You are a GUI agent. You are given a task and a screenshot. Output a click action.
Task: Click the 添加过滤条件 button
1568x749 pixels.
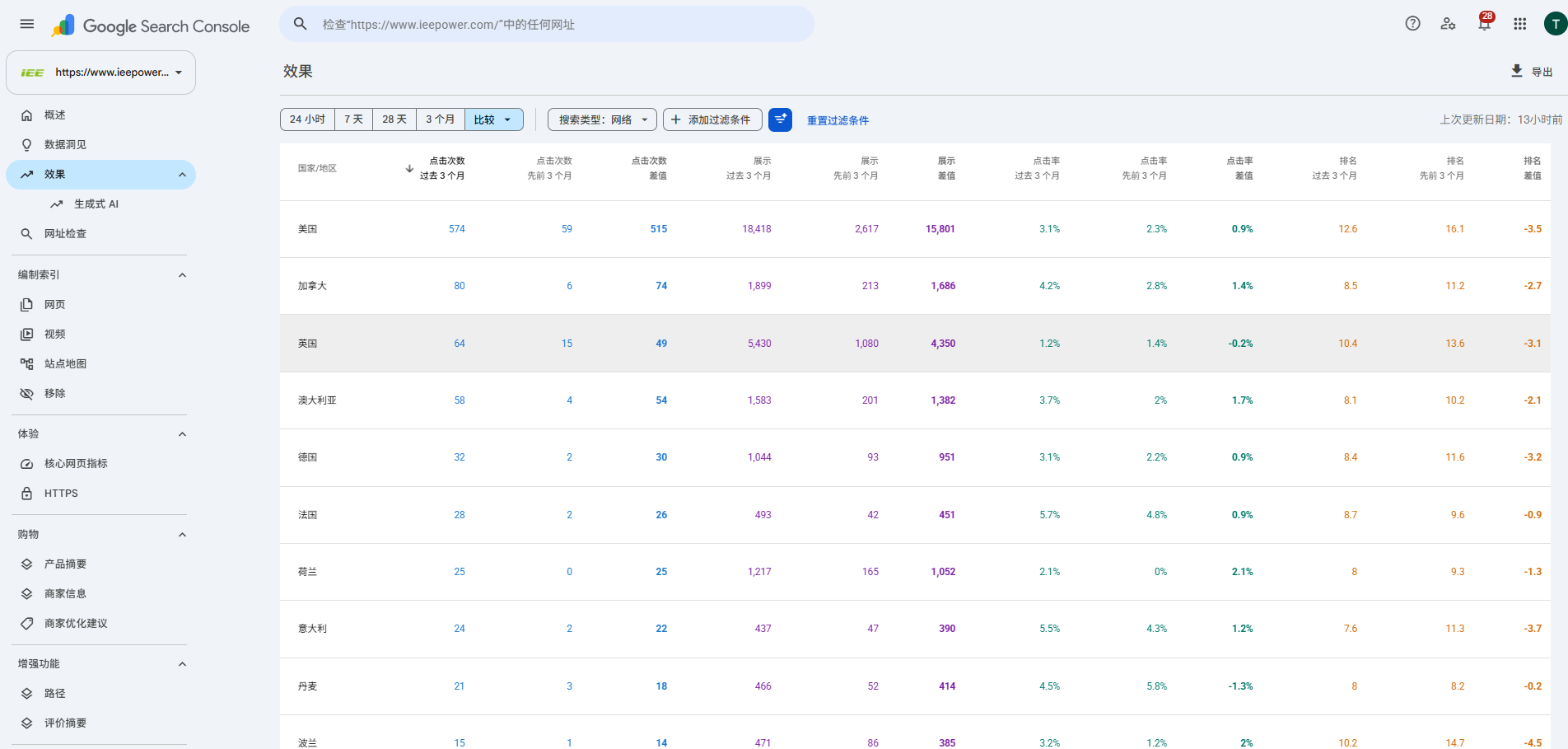[x=712, y=119]
